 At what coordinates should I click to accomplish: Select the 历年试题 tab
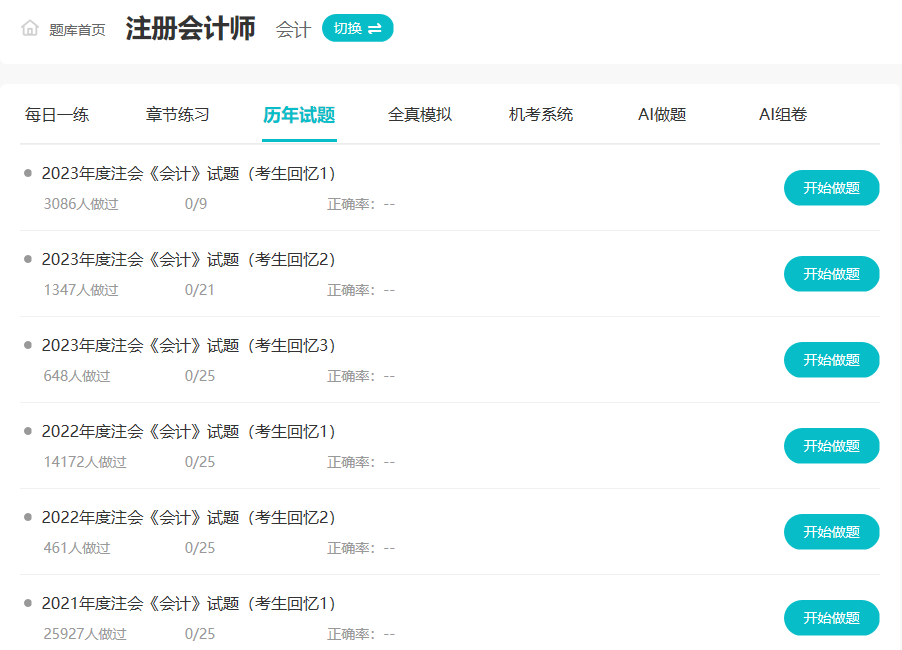point(299,115)
